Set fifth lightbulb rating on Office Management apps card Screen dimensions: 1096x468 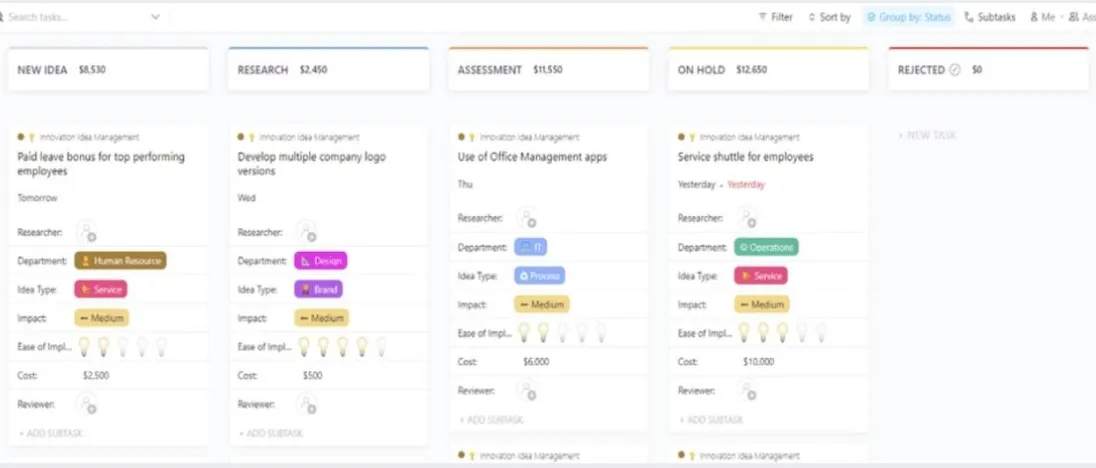click(x=601, y=332)
